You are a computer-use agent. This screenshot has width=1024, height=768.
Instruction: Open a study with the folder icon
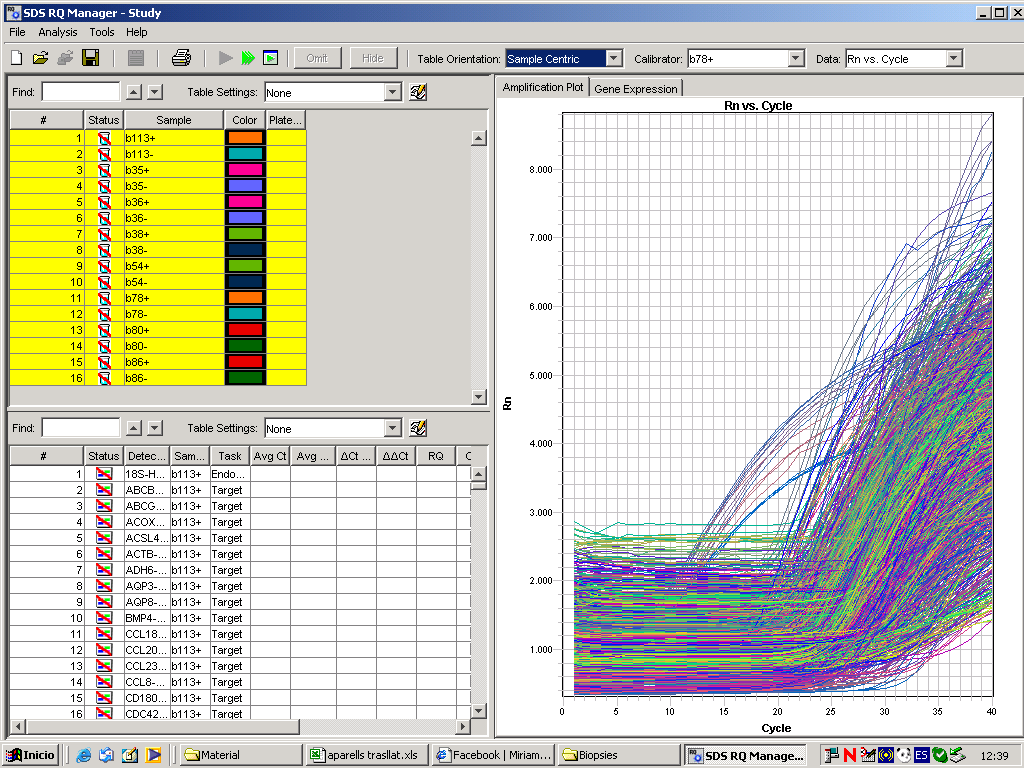point(40,58)
